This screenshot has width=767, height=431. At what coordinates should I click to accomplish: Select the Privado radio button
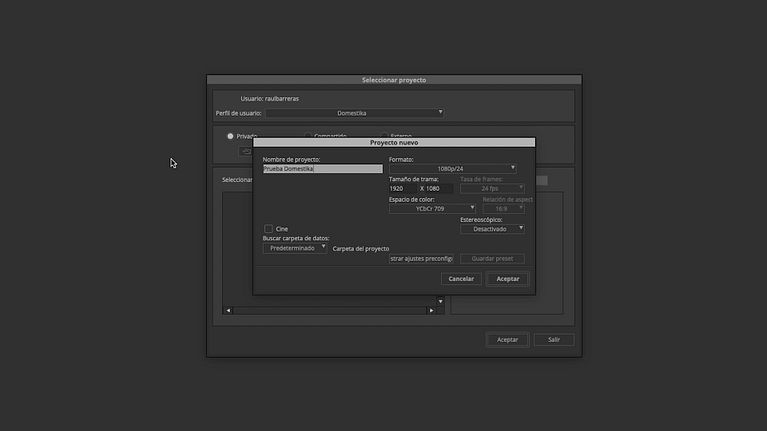pos(231,136)
